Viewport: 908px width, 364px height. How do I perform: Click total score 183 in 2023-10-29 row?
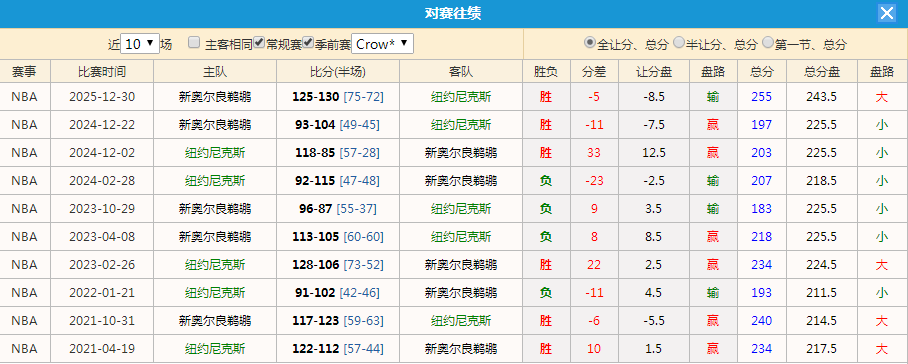tap(761, 208)
